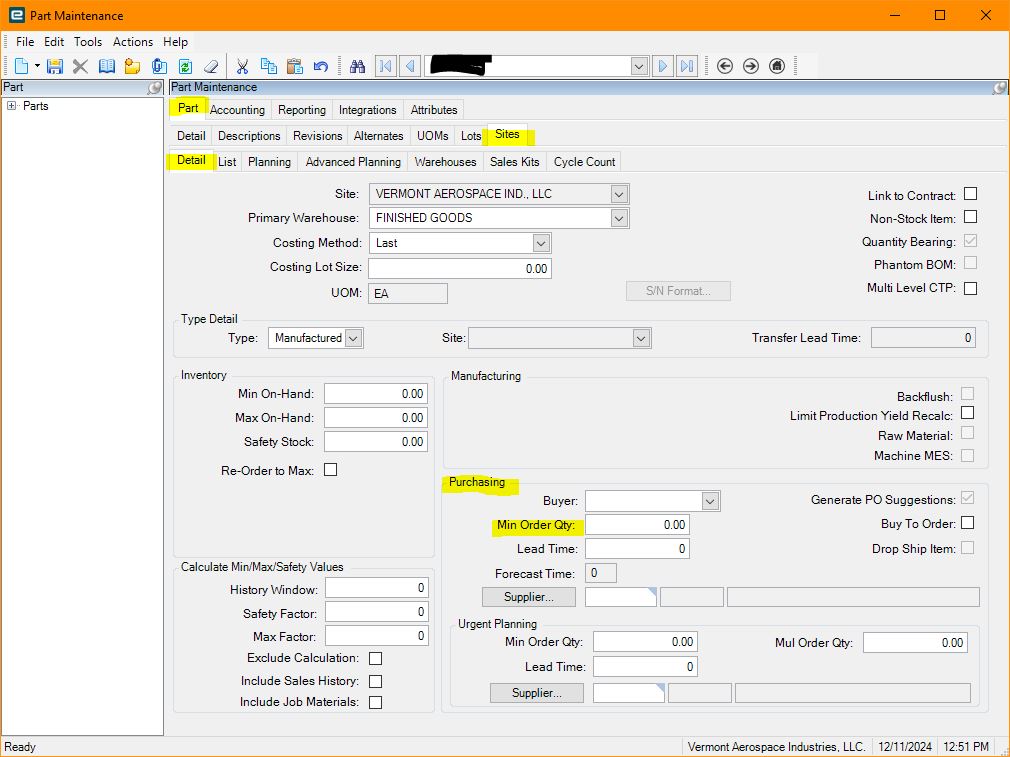Screen dimensions: 1010x757
Task: Click the Refresh green arrows icon
Action: click(186, 66)
